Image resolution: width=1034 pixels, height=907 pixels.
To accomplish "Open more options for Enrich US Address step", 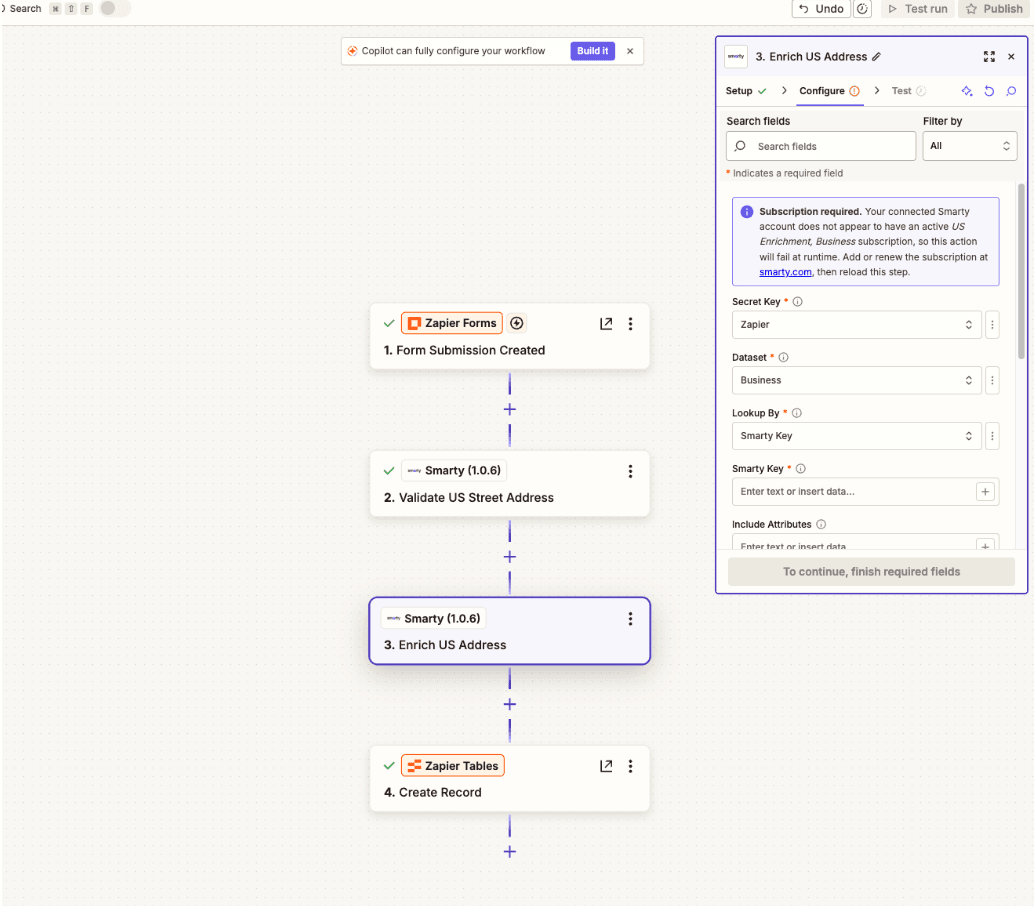I will [630, 619].
